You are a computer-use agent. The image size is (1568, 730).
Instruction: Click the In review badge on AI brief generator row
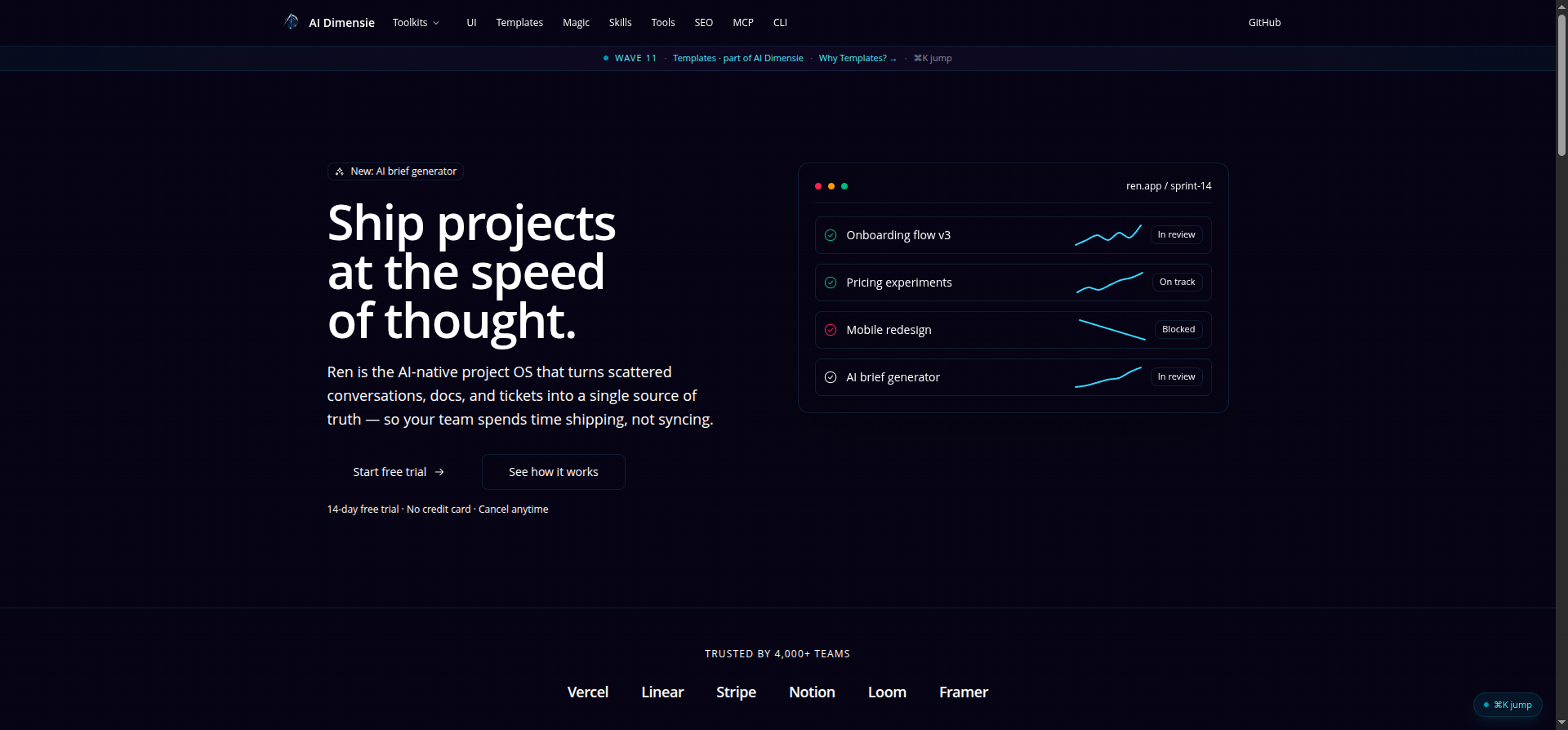coord(1176,377)
